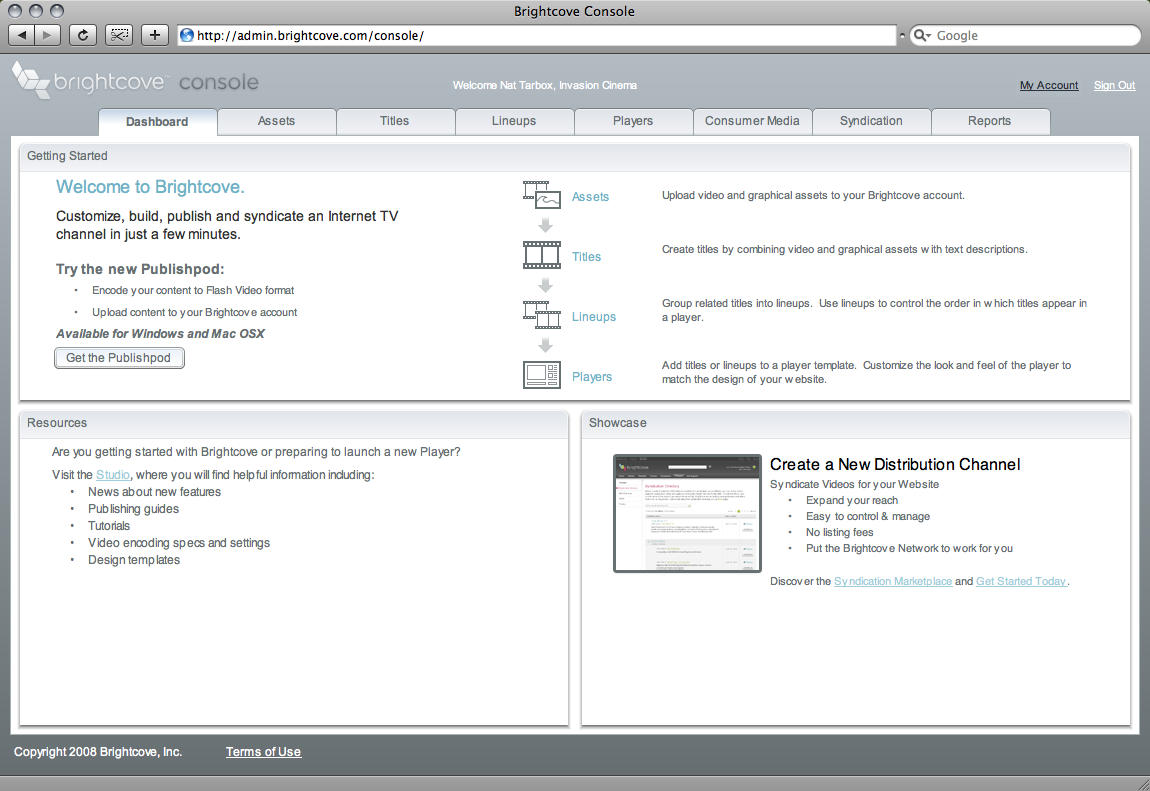Open the Syndication Marketplace link
The image size is (1150, 791).
click(893, 581)
